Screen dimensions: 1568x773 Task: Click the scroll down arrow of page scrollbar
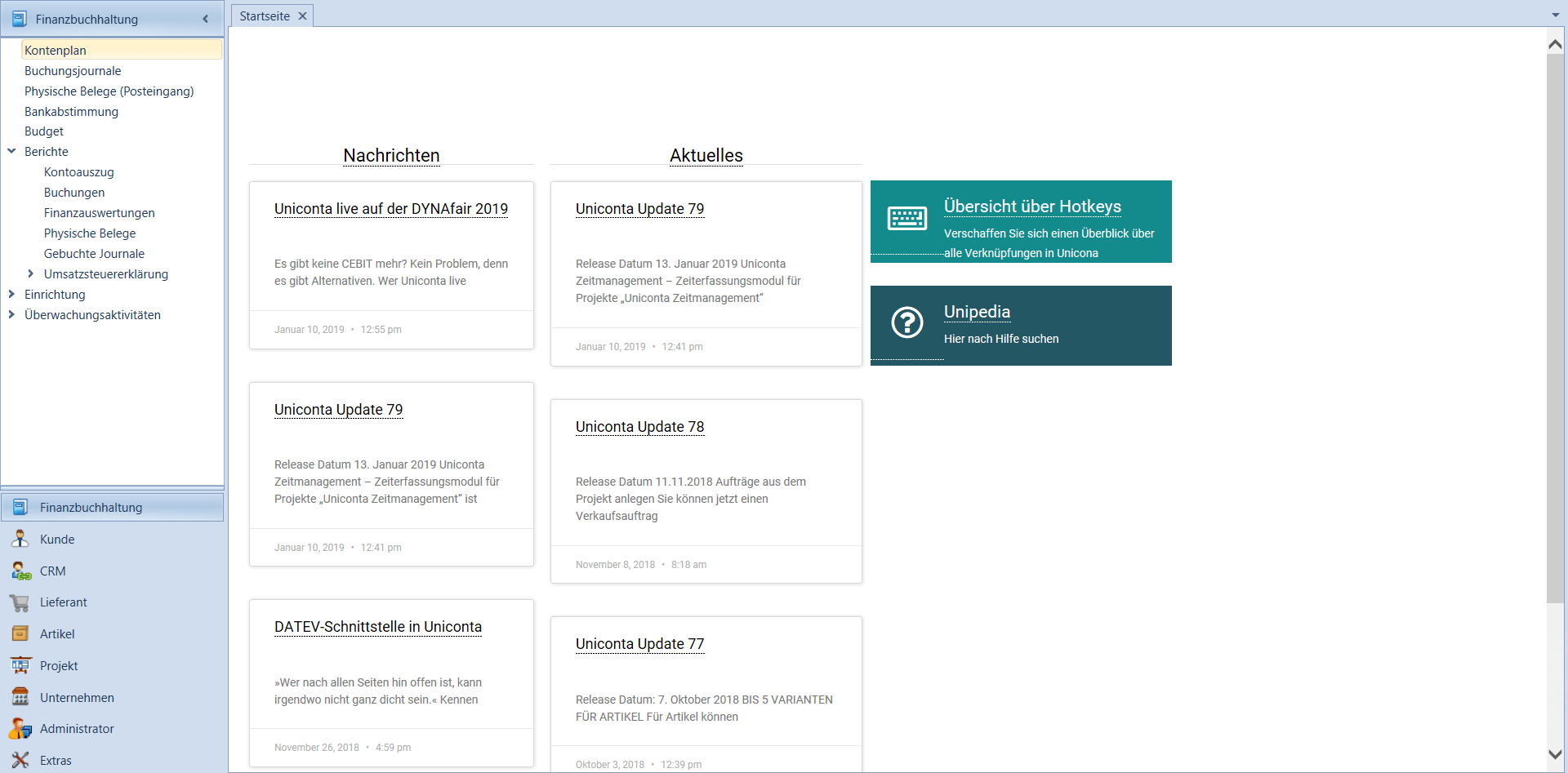(x=1555, y=755)
